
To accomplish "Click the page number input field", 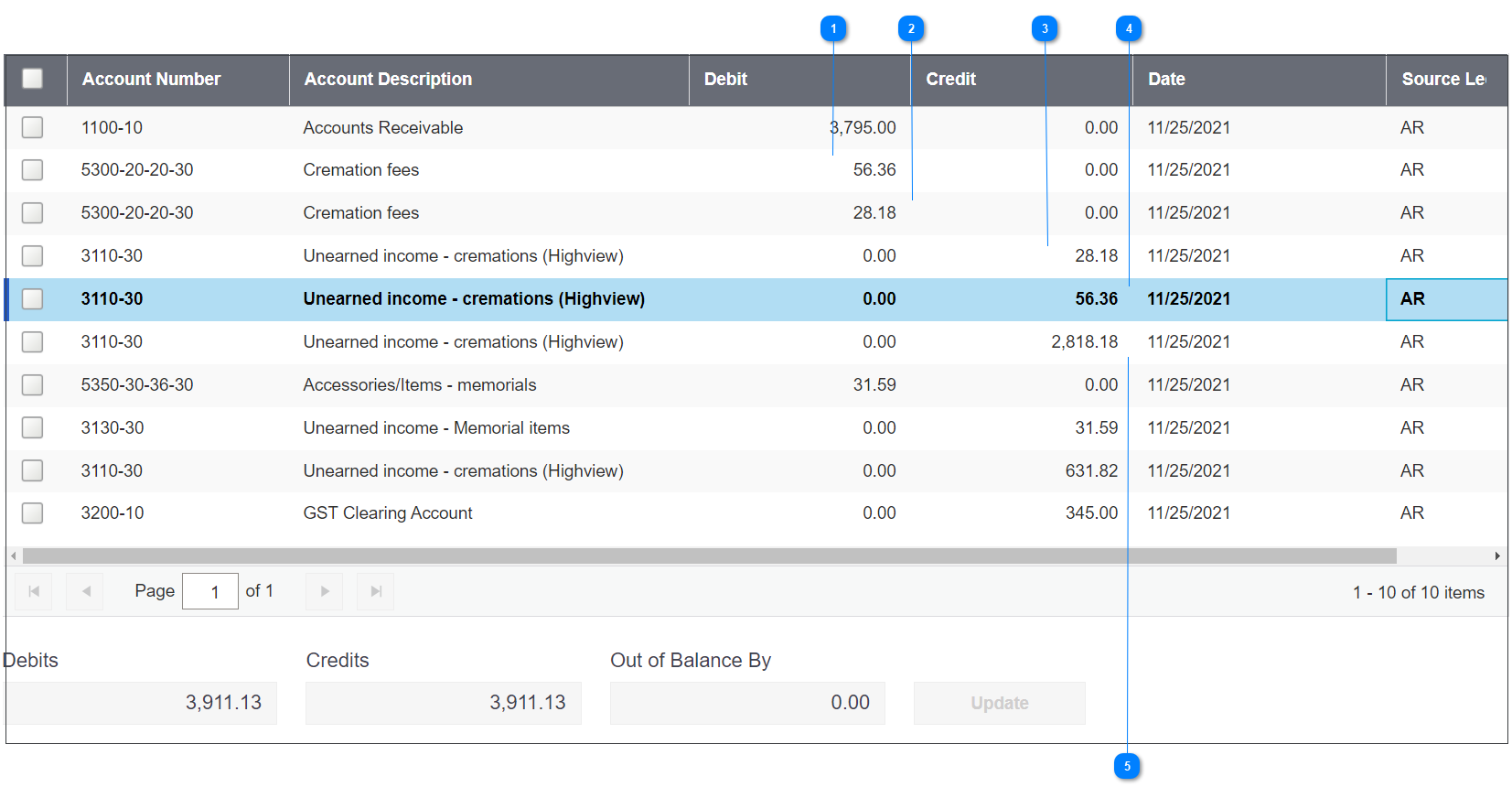I will coord(210,591).
